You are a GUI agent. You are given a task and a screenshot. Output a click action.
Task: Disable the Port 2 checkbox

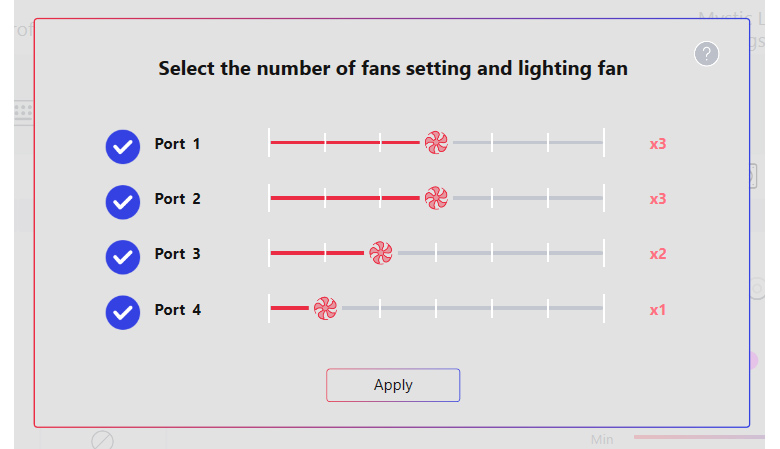(x=123, y=201)
